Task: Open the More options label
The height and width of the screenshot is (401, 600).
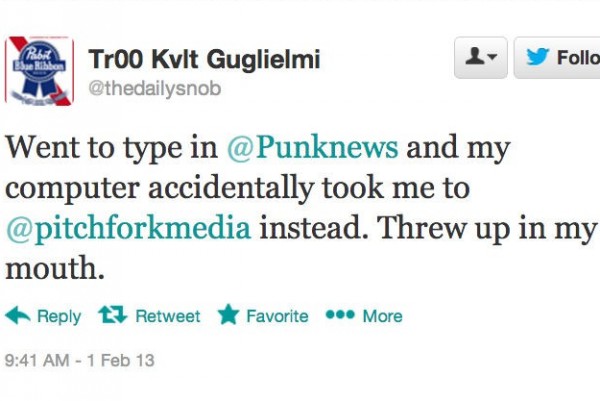Action: pos(382,316)
